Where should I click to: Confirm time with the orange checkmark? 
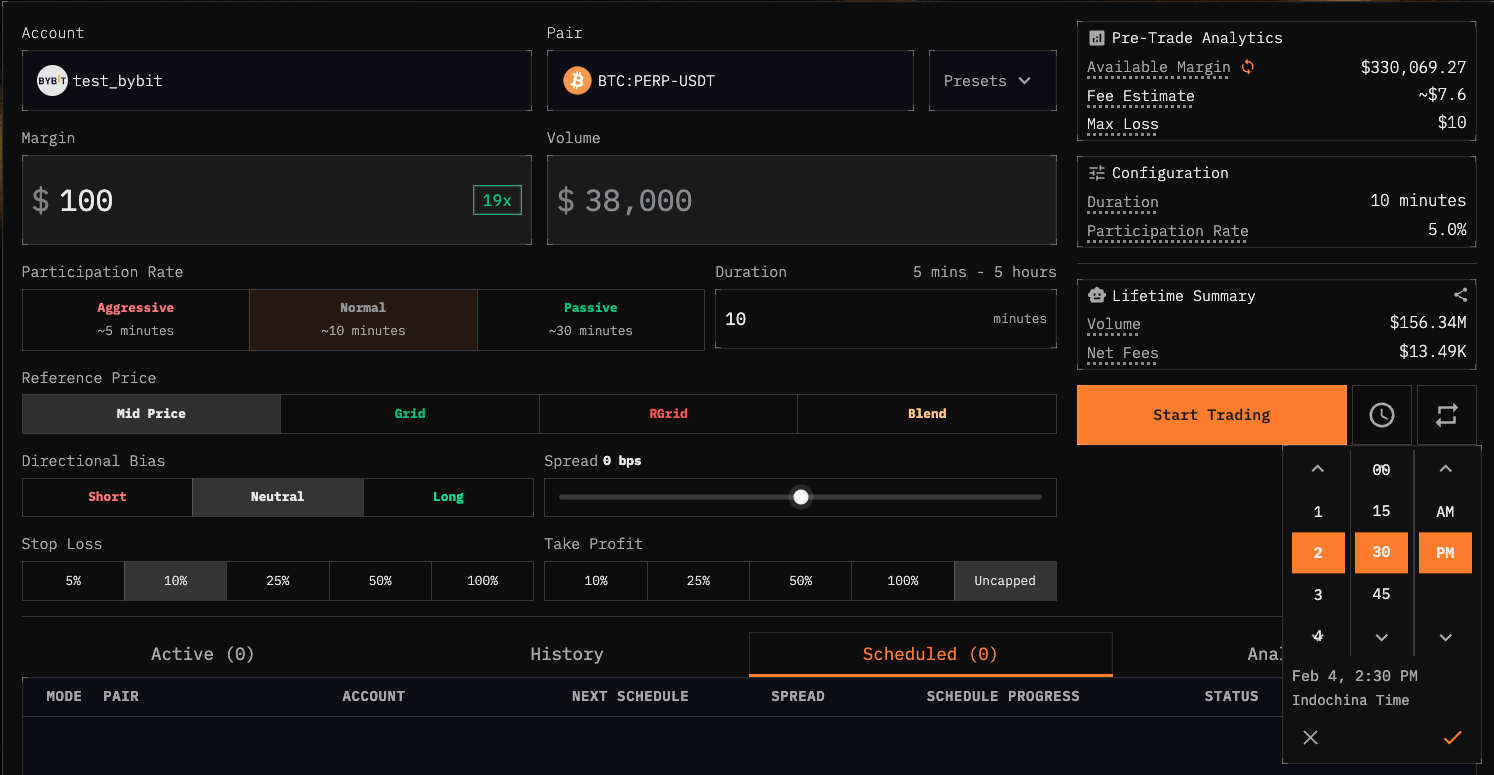pos(1452,738)
